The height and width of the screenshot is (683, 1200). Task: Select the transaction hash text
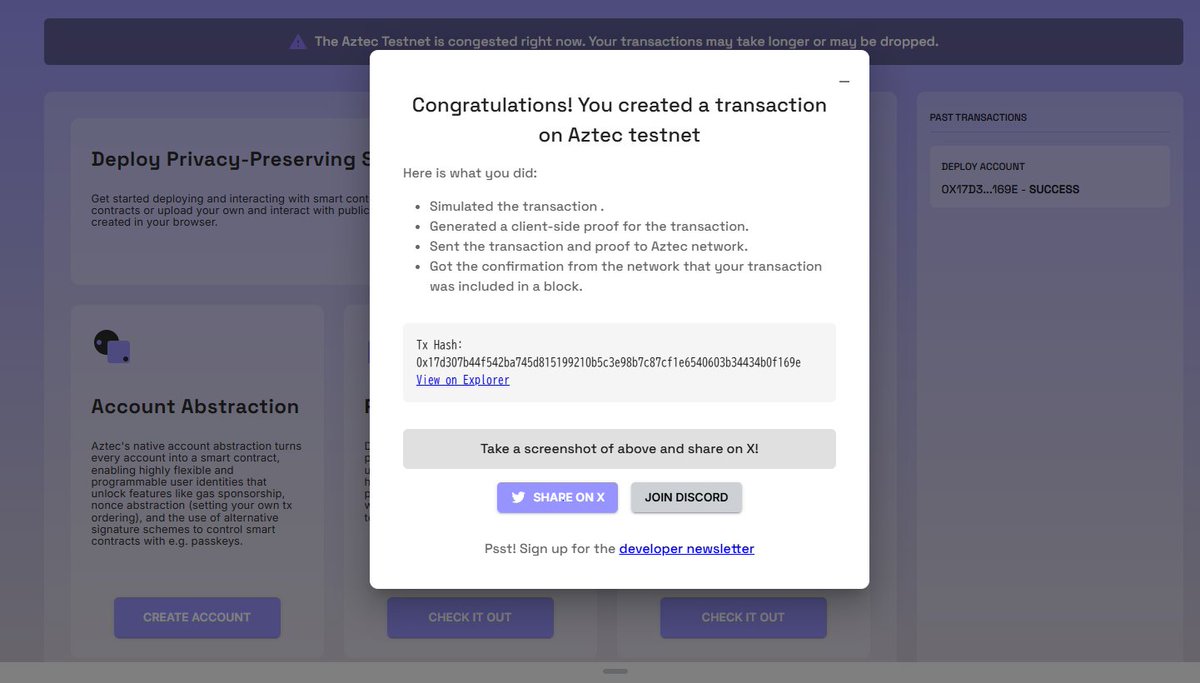608,362
